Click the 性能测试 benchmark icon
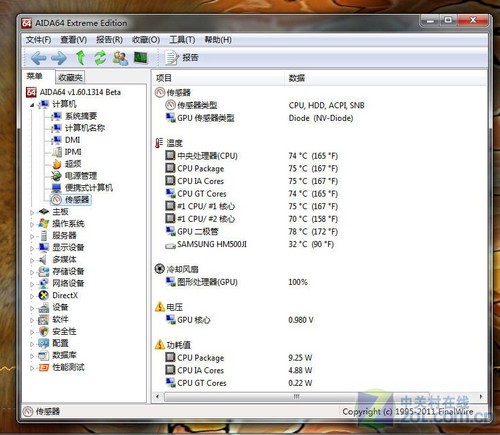Viewport: 500px width, 435px height. [x=44, y=367]
